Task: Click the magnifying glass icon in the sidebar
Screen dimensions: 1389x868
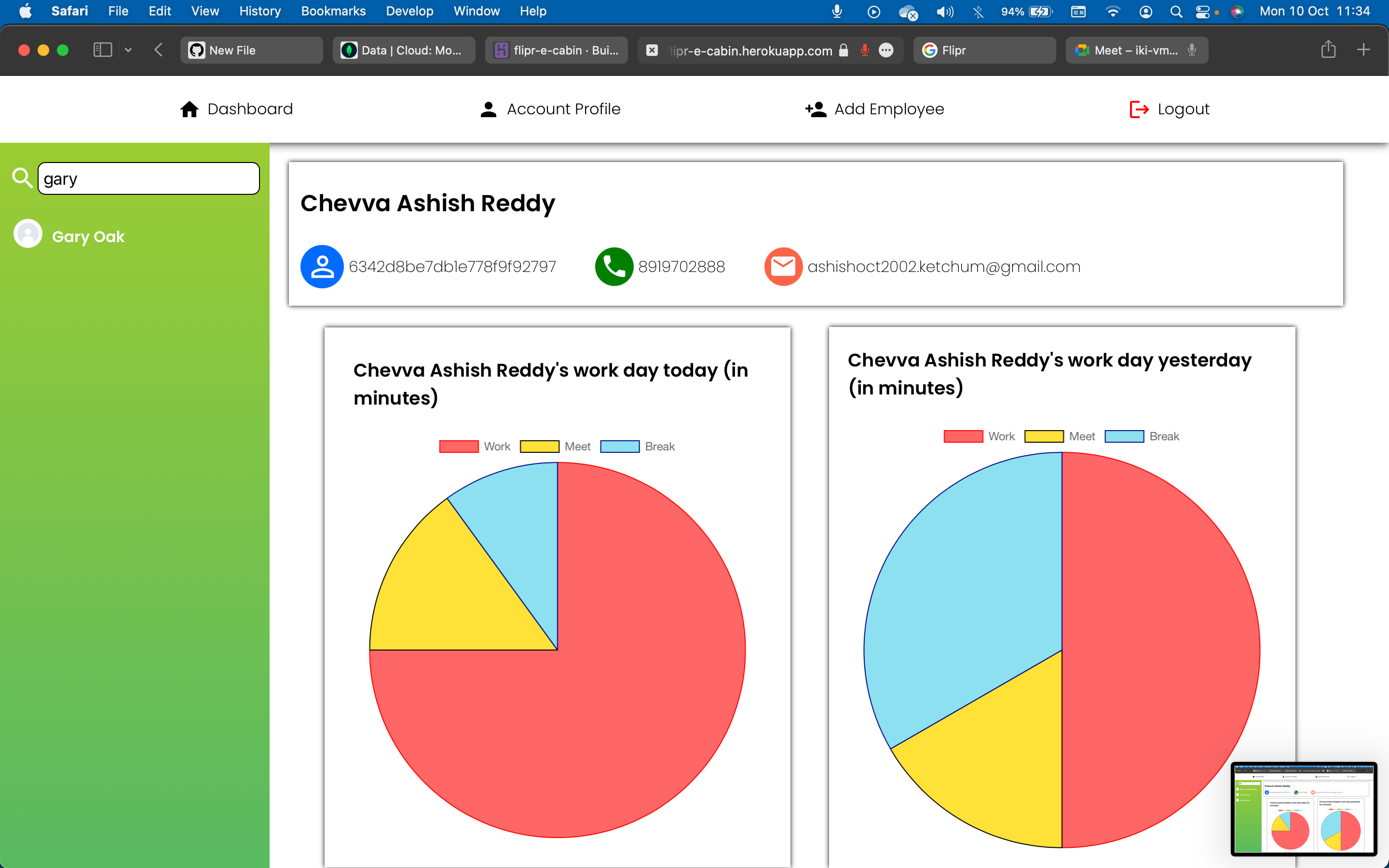Action: [x=22, y=178]
